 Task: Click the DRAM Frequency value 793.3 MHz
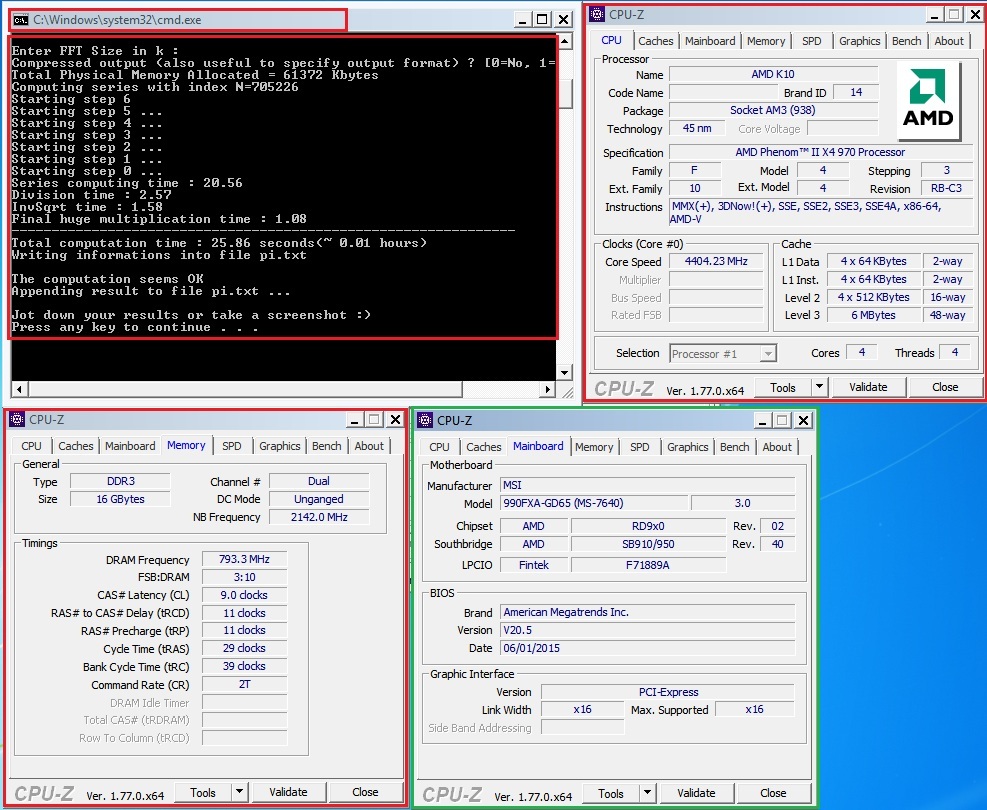coord(244,560)
